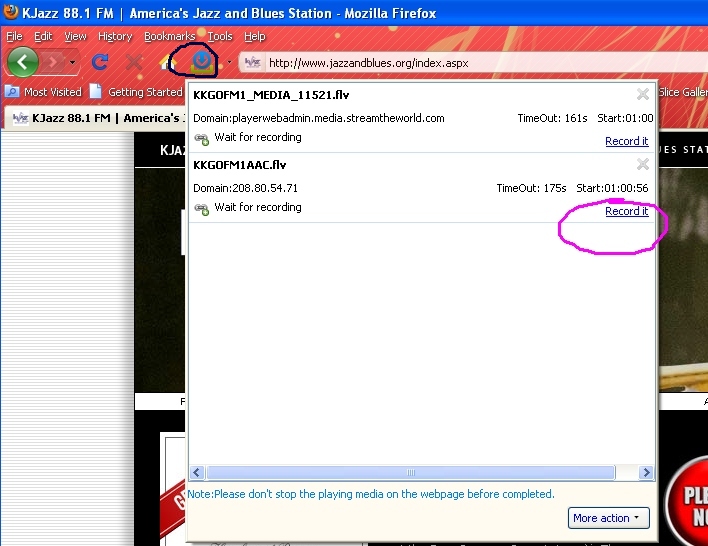This screenshot has height=546, width=708.
Task: Click status icon beside KKGOFM1_MEDIA_11521.flv Wait for recording
Action: 201,139
